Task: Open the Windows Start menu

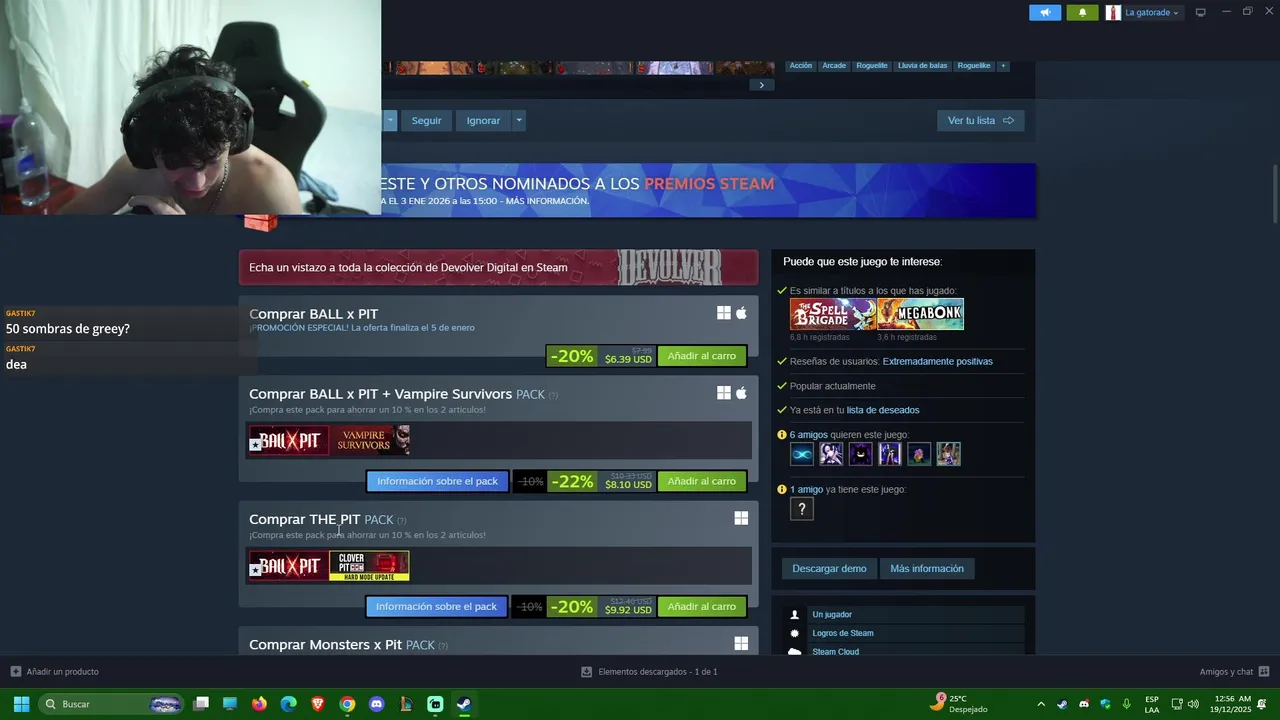Action: tap(21, 704)
